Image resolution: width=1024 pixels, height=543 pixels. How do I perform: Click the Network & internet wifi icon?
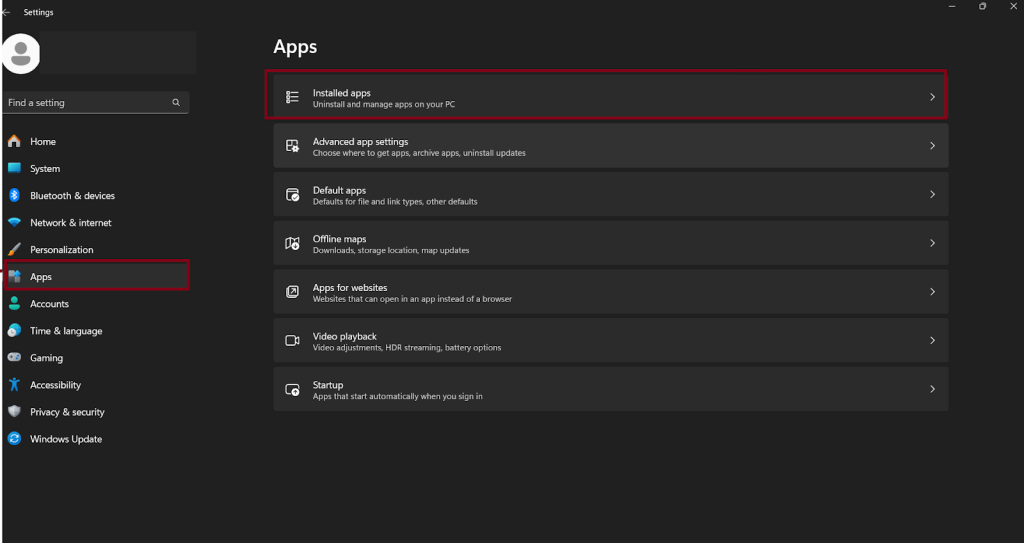[x=14, y=223]
